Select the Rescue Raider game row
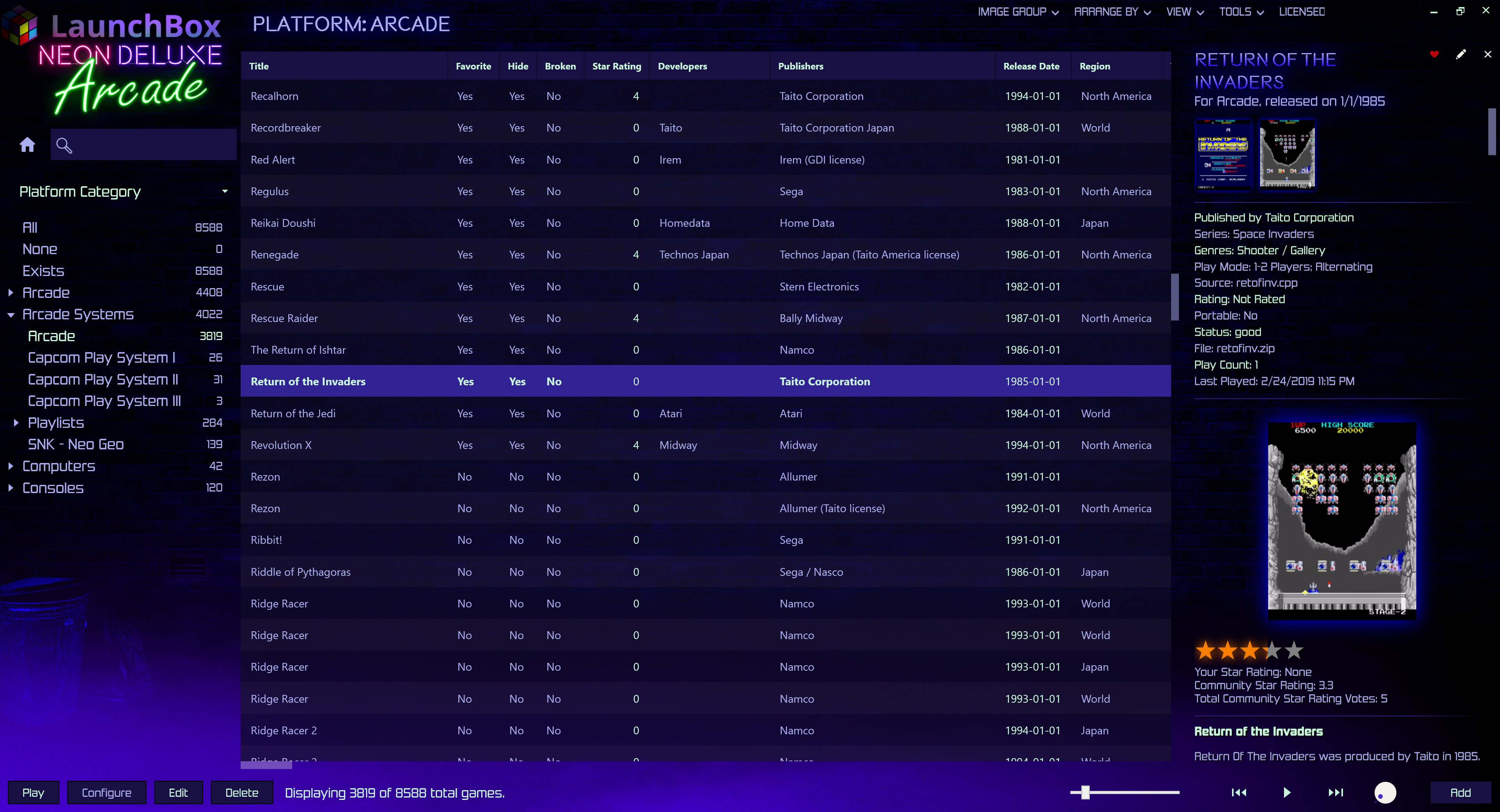 (x=705, y=318)
